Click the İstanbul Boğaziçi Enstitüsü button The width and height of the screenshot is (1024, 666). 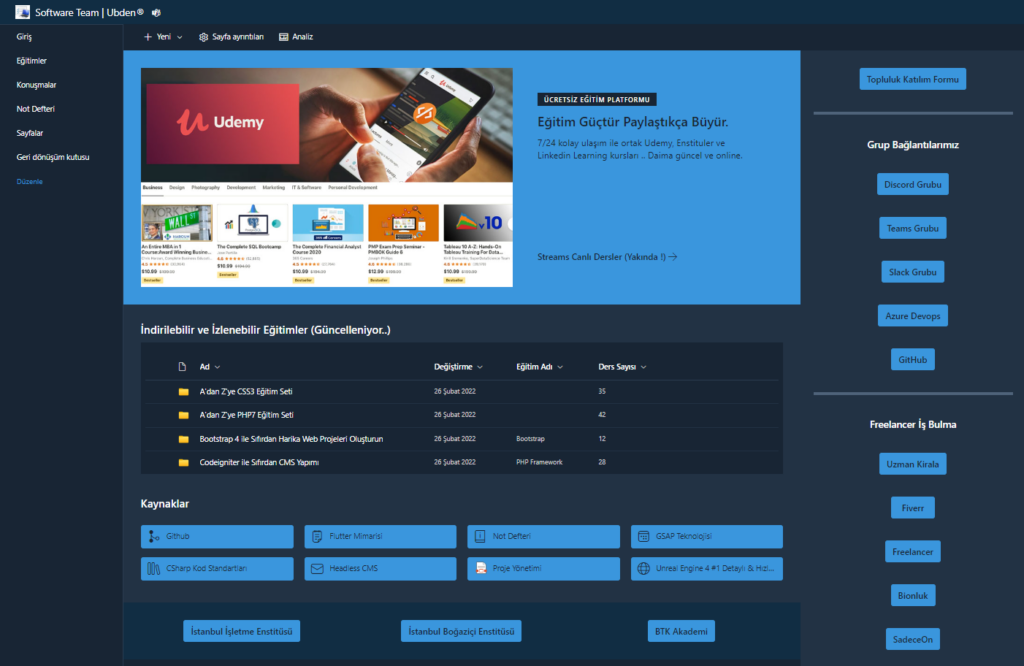coord(461,631)
